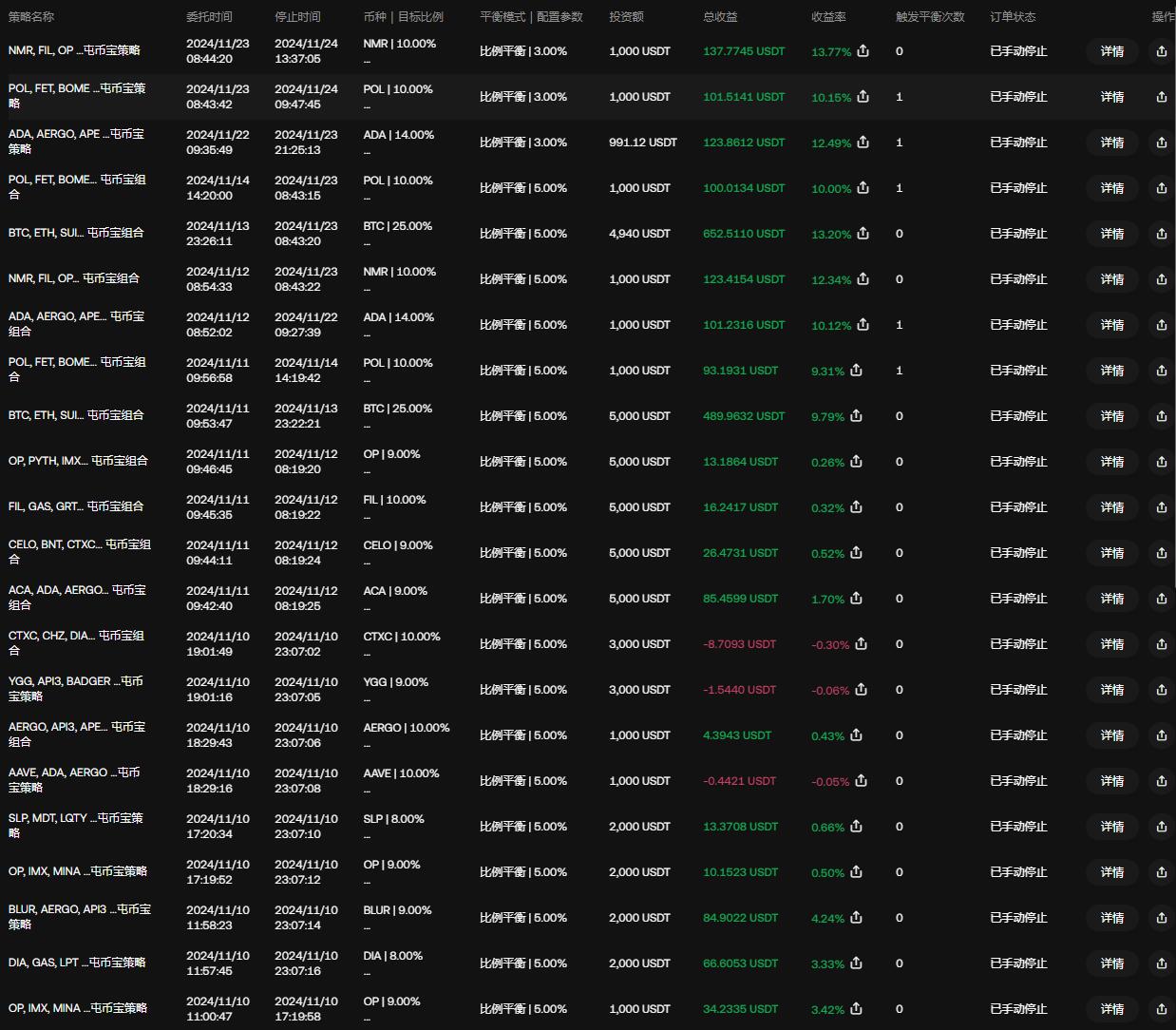Viewport: 1176px width, 1030px height.
Task: Click far-right export button in 66.6053 USDT row
Action: pyautogui.click(x=1161, y=963)
